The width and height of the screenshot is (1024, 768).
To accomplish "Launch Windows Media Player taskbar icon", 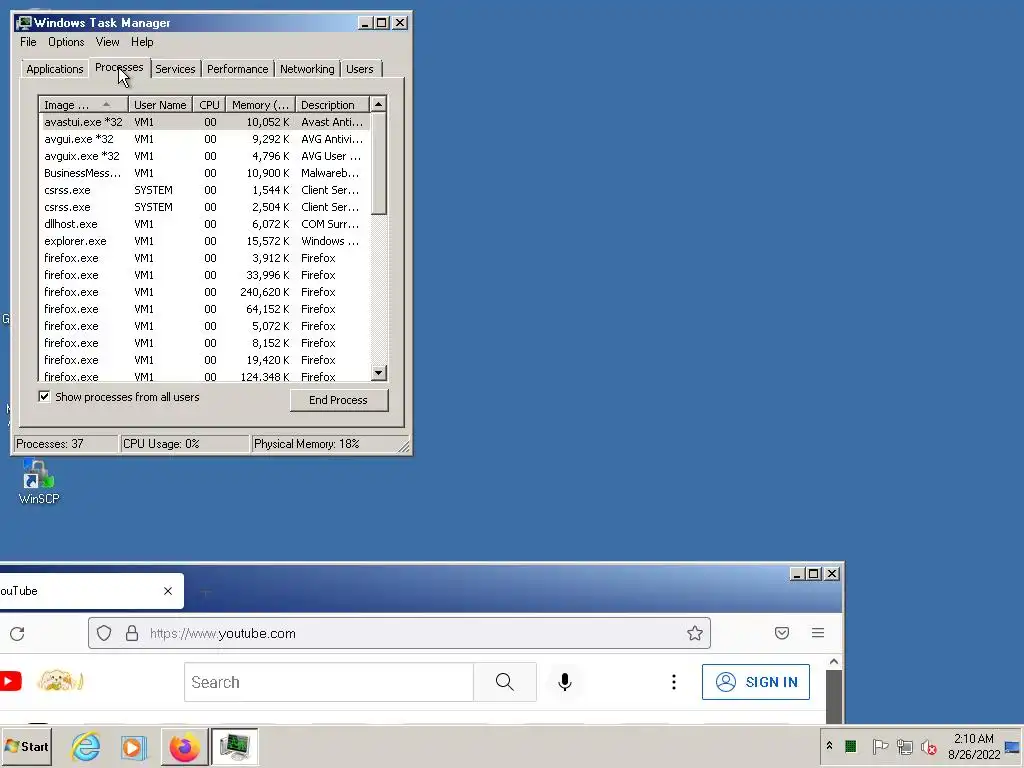I will [134, 747].
